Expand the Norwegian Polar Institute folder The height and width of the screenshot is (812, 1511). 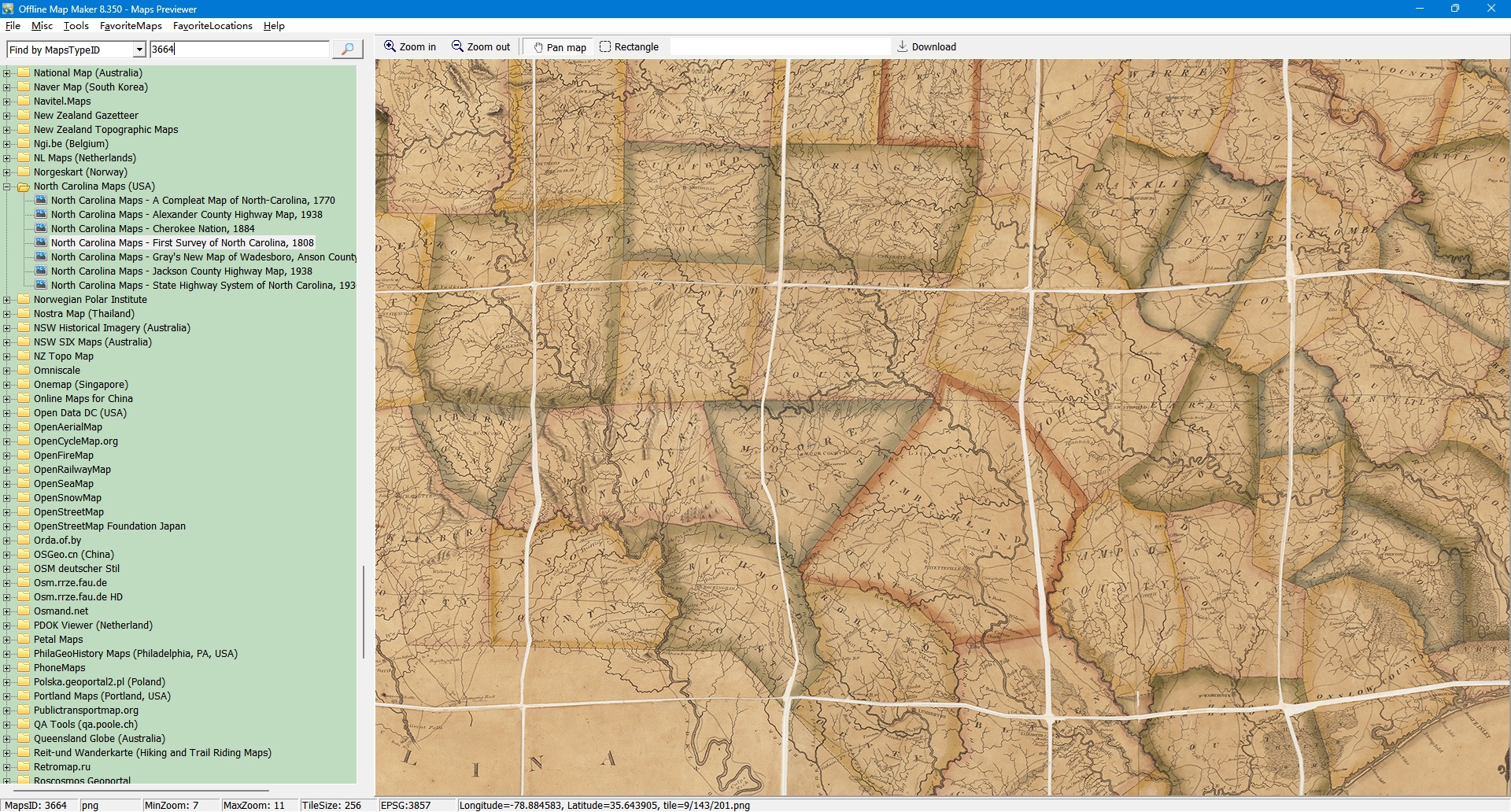[x=7, y=300]
